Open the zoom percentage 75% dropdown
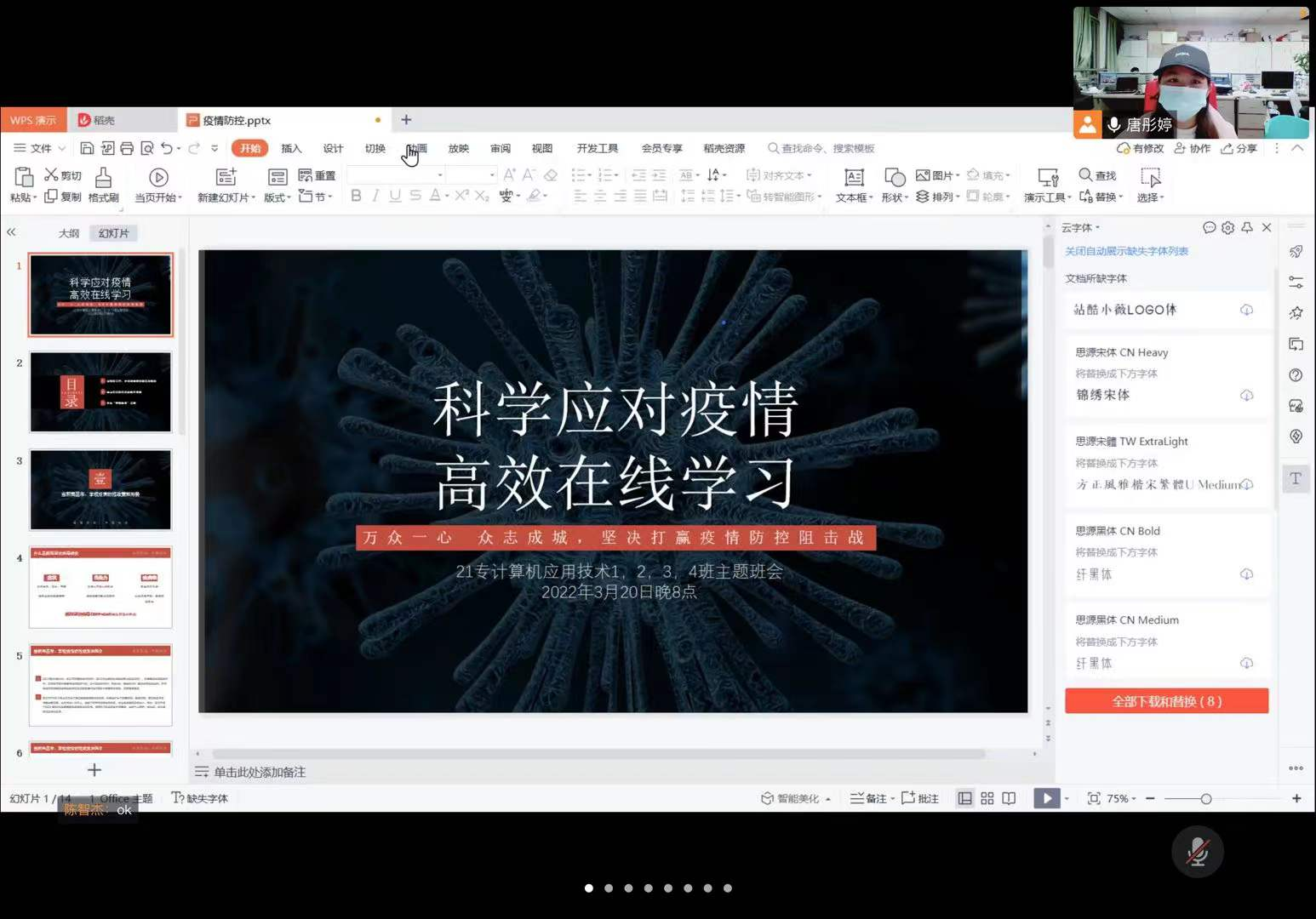This screenshot has width=1316, height=919. click(x=1122, y=798)
